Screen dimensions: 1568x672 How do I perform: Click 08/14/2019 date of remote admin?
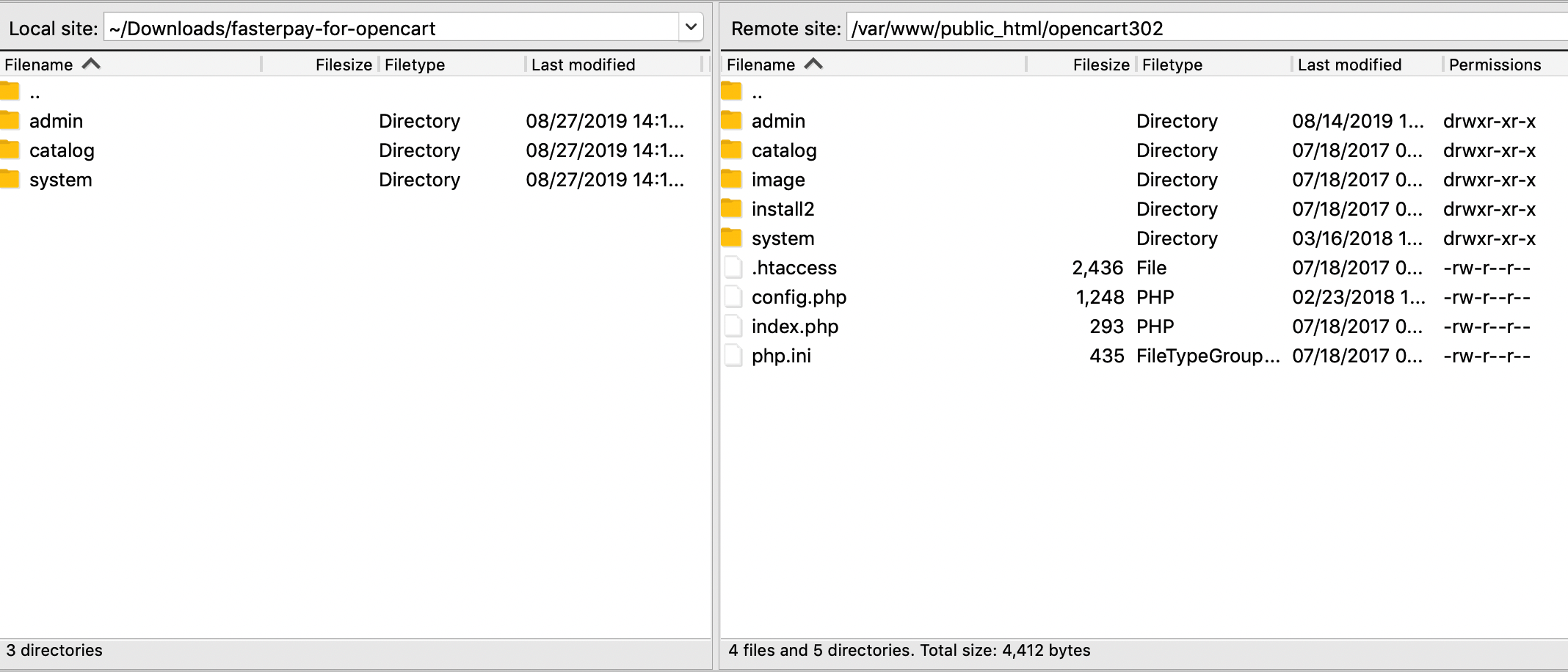[x=1358, y=121]
